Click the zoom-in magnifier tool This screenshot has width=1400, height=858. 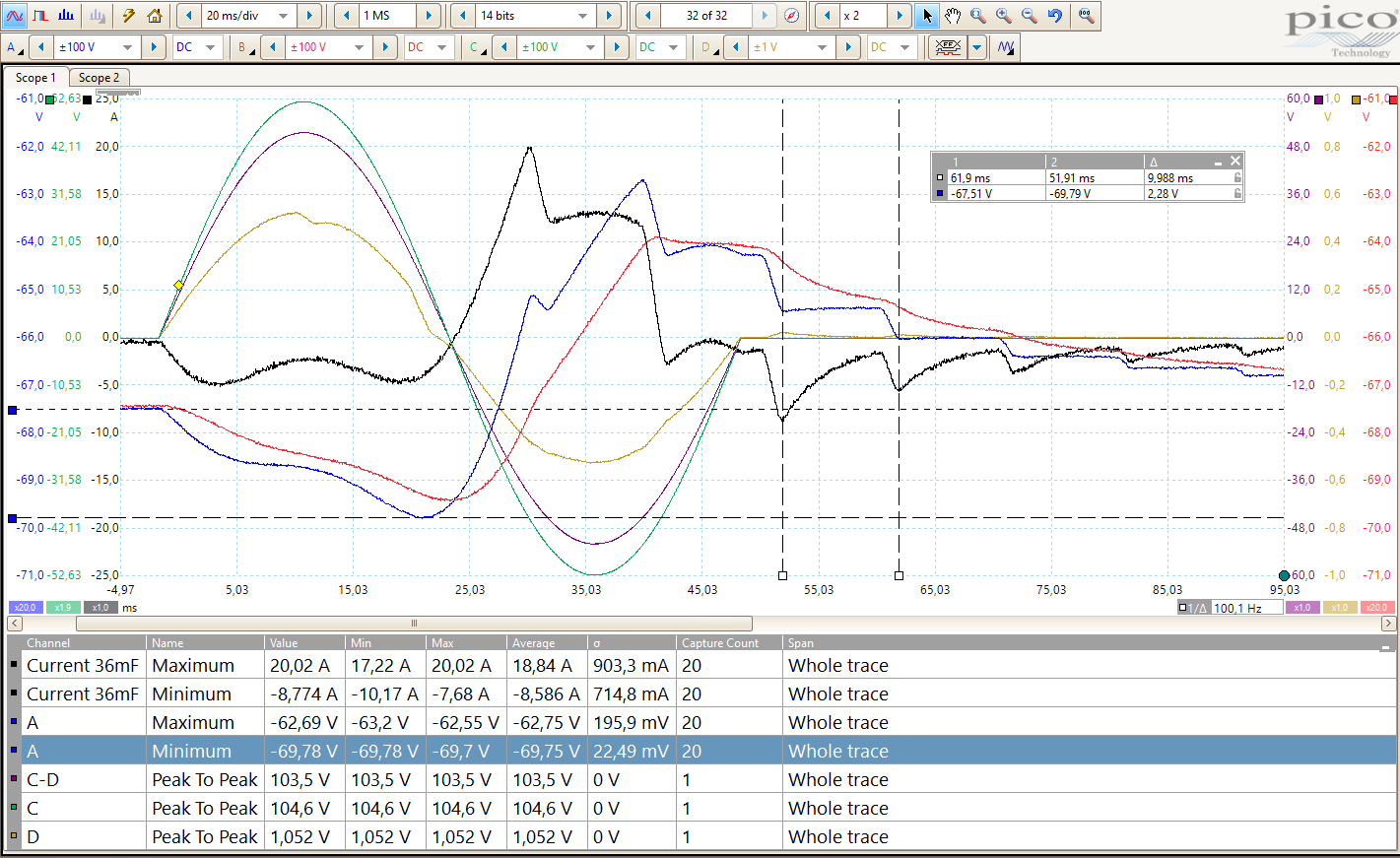(x=1003, y=16)
